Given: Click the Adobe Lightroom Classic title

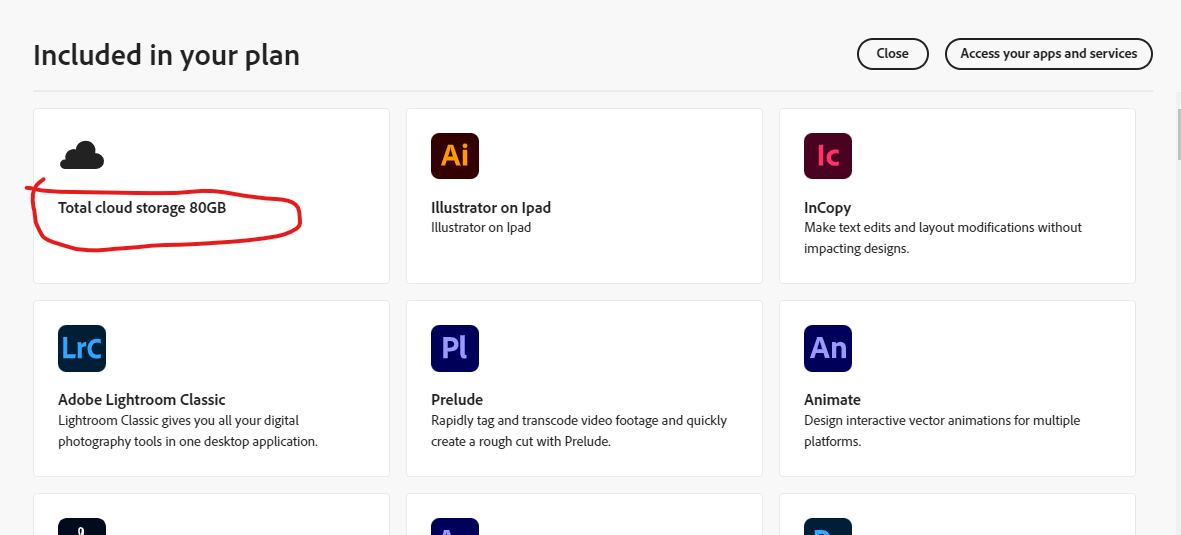Looking at the screenshot, I should pos(142,400).
